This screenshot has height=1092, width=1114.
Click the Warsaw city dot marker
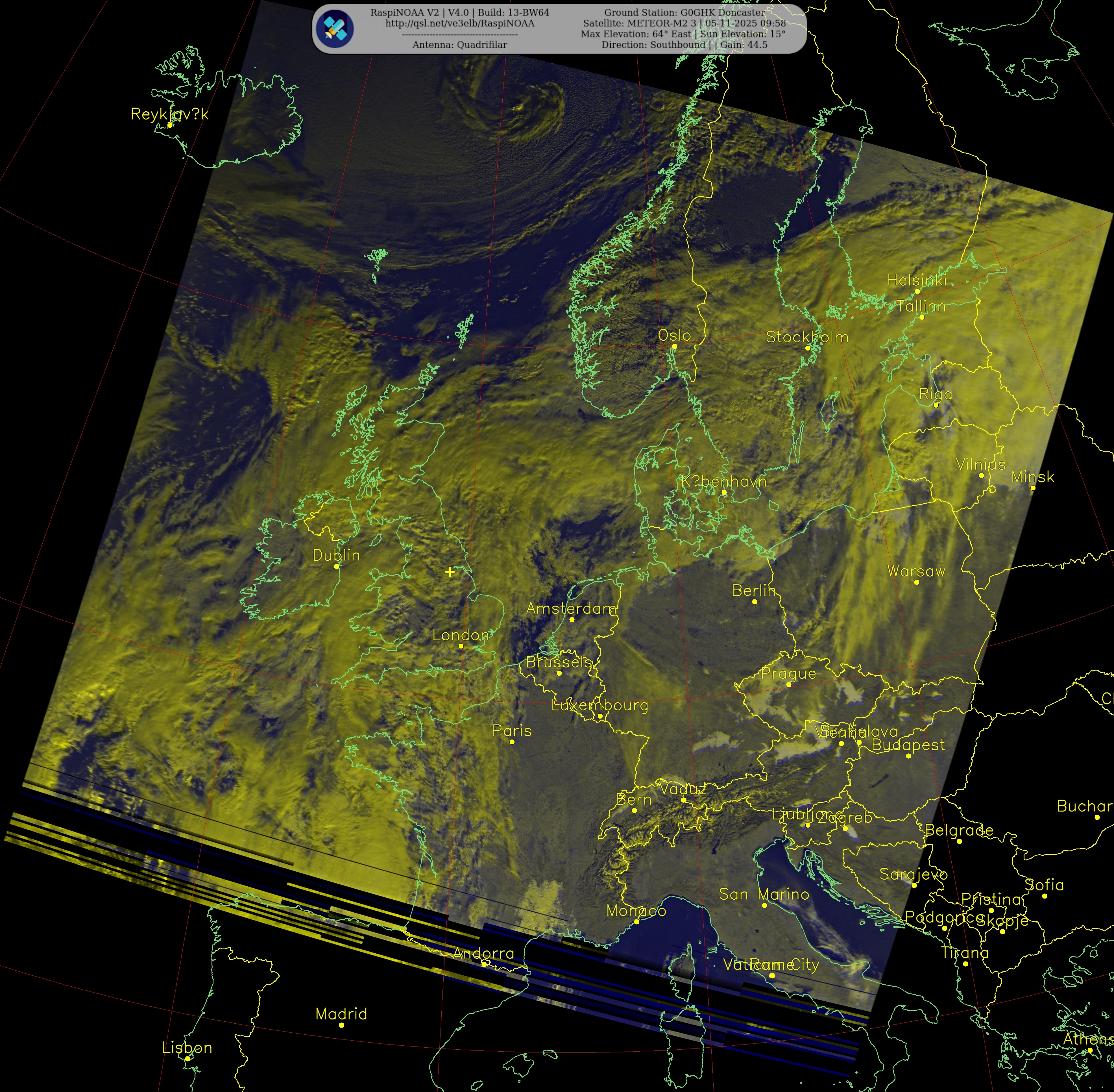coord(917,582)
